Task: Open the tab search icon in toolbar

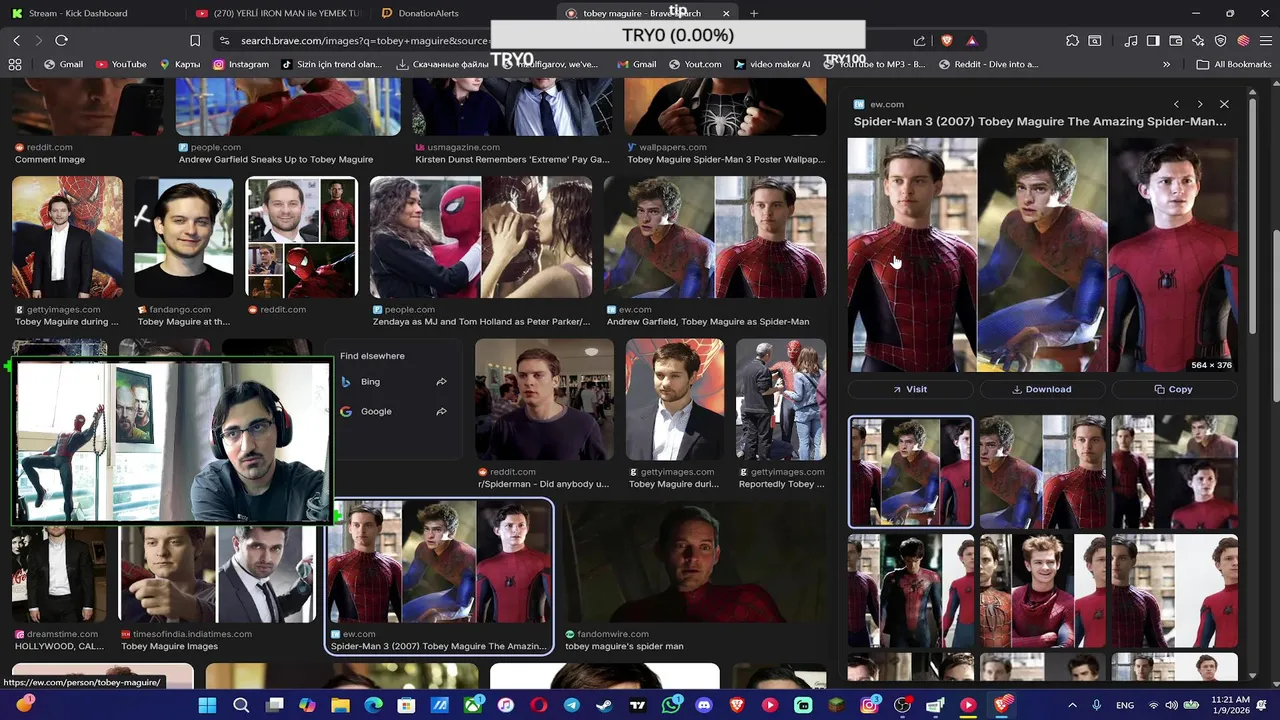Action: coord(1095,40)
